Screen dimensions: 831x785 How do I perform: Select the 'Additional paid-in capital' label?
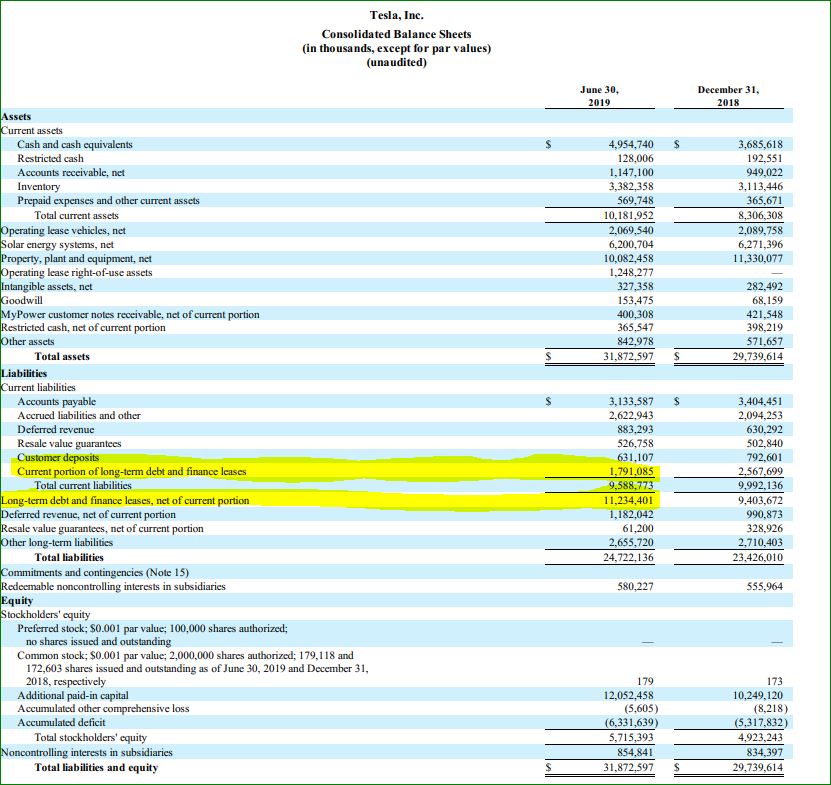click(x=73, y=695)
